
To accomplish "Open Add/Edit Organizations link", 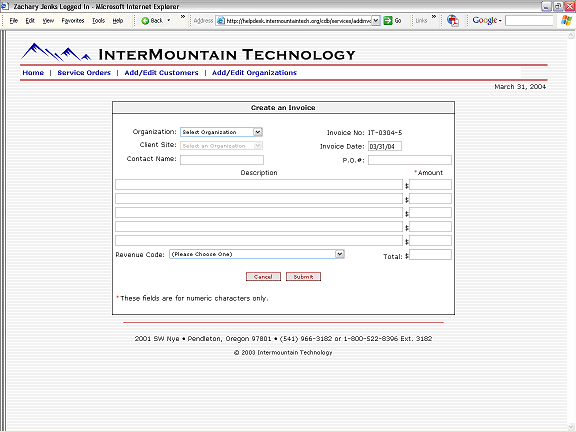I will coord(254,73).
